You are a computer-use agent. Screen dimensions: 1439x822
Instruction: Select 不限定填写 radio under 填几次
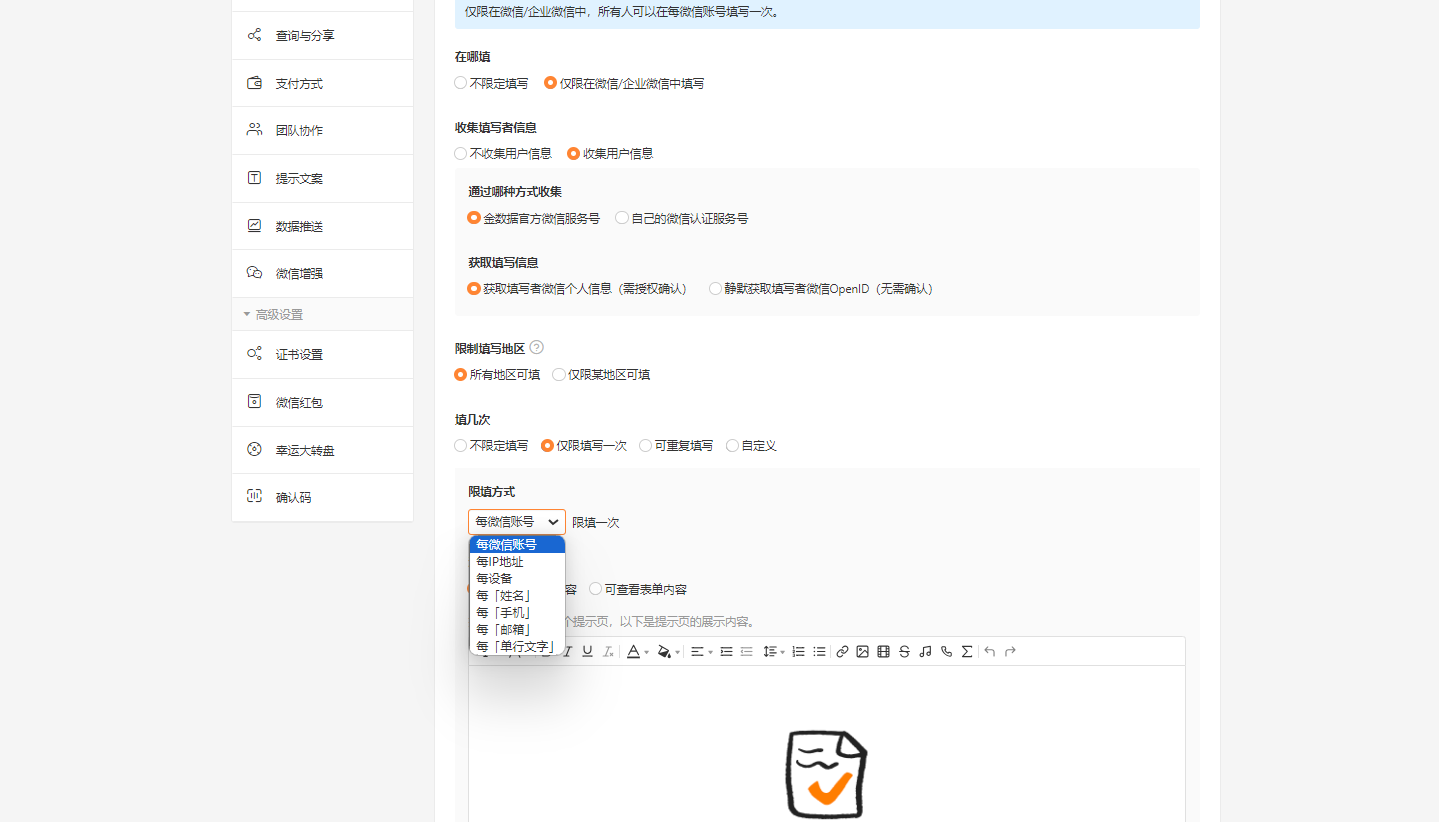click(x=461, y=445)
